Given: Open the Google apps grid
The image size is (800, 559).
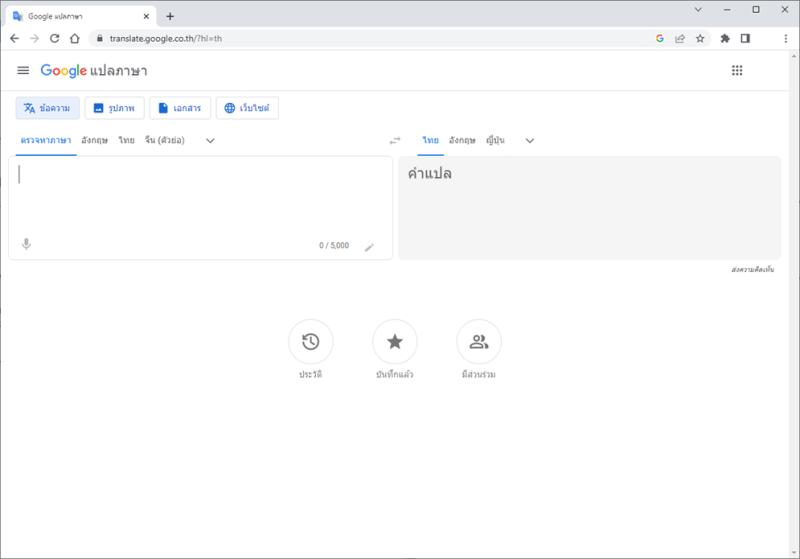Looking at the screenshot, I should pos(737,70).
